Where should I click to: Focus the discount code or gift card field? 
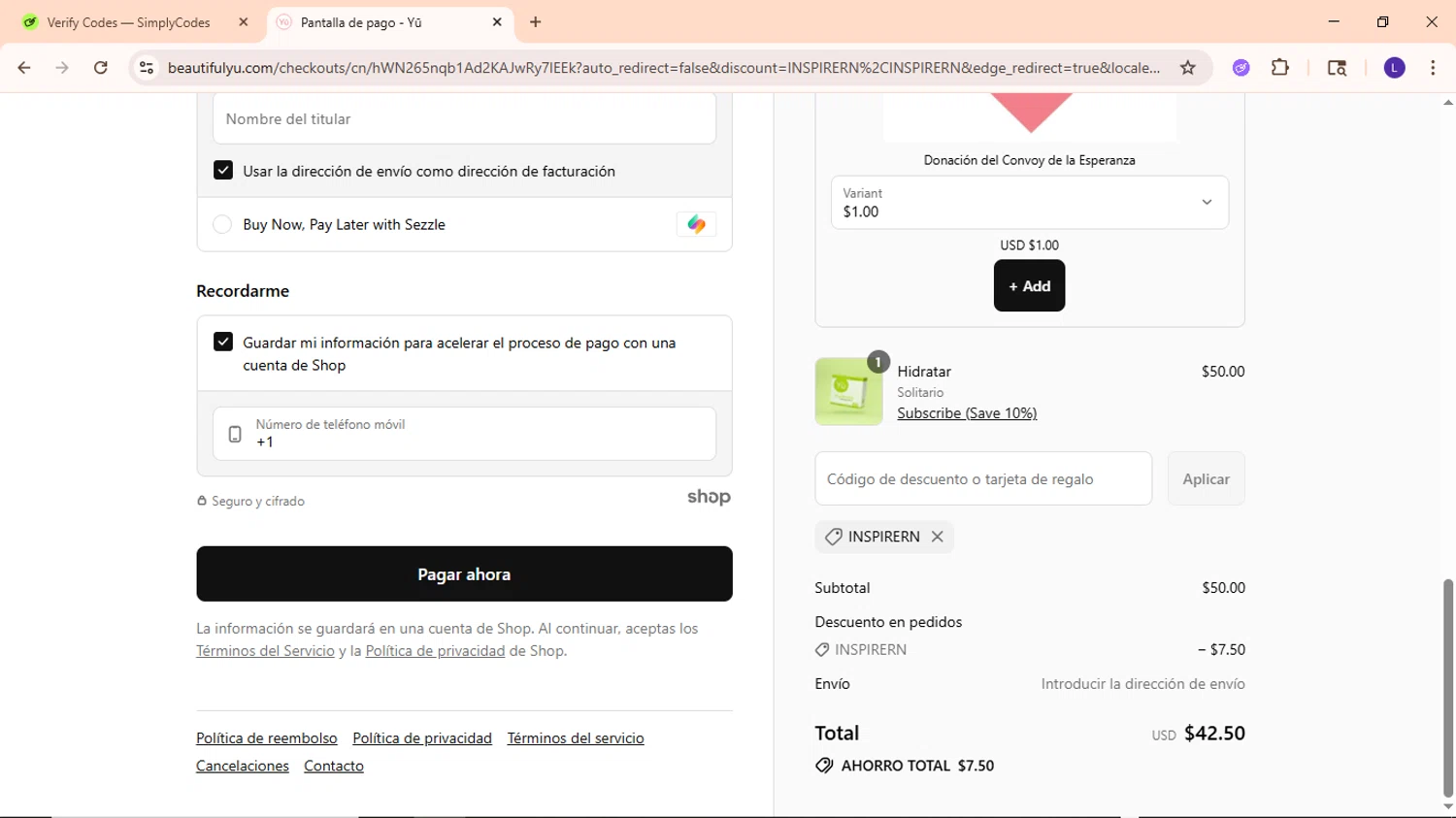coord(983,478)
